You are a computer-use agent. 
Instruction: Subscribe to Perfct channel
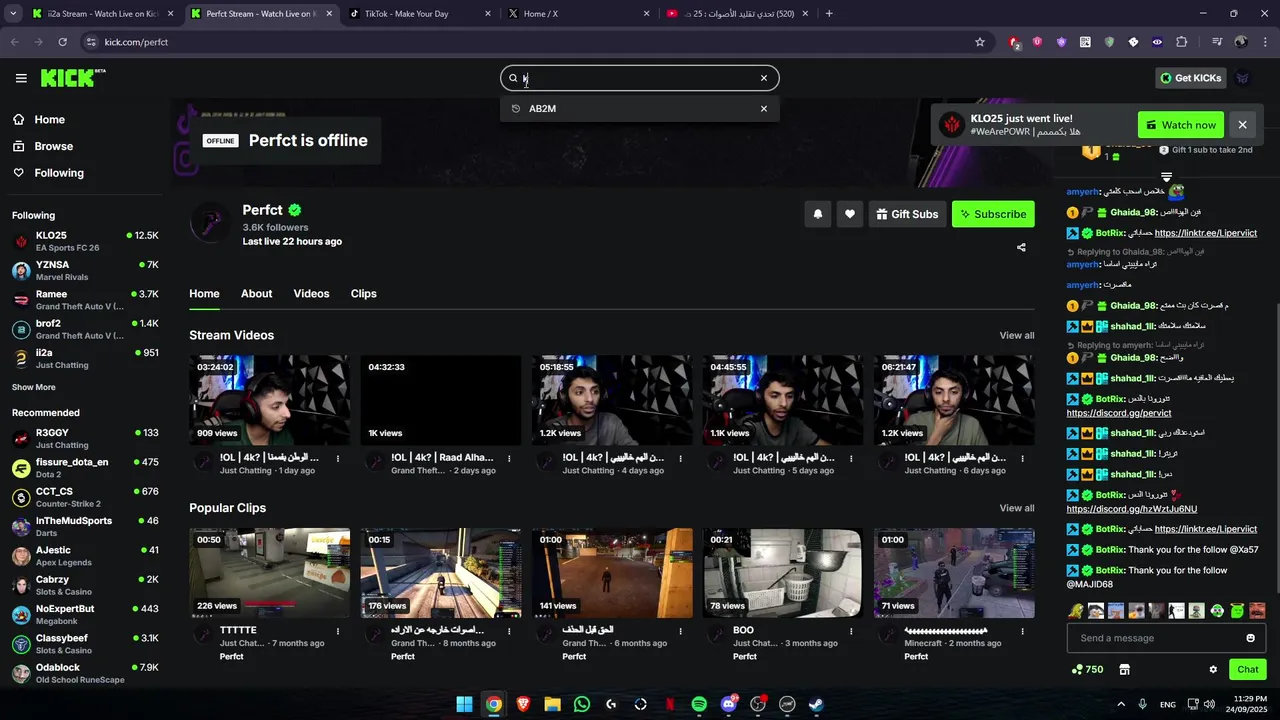(993, 214)
